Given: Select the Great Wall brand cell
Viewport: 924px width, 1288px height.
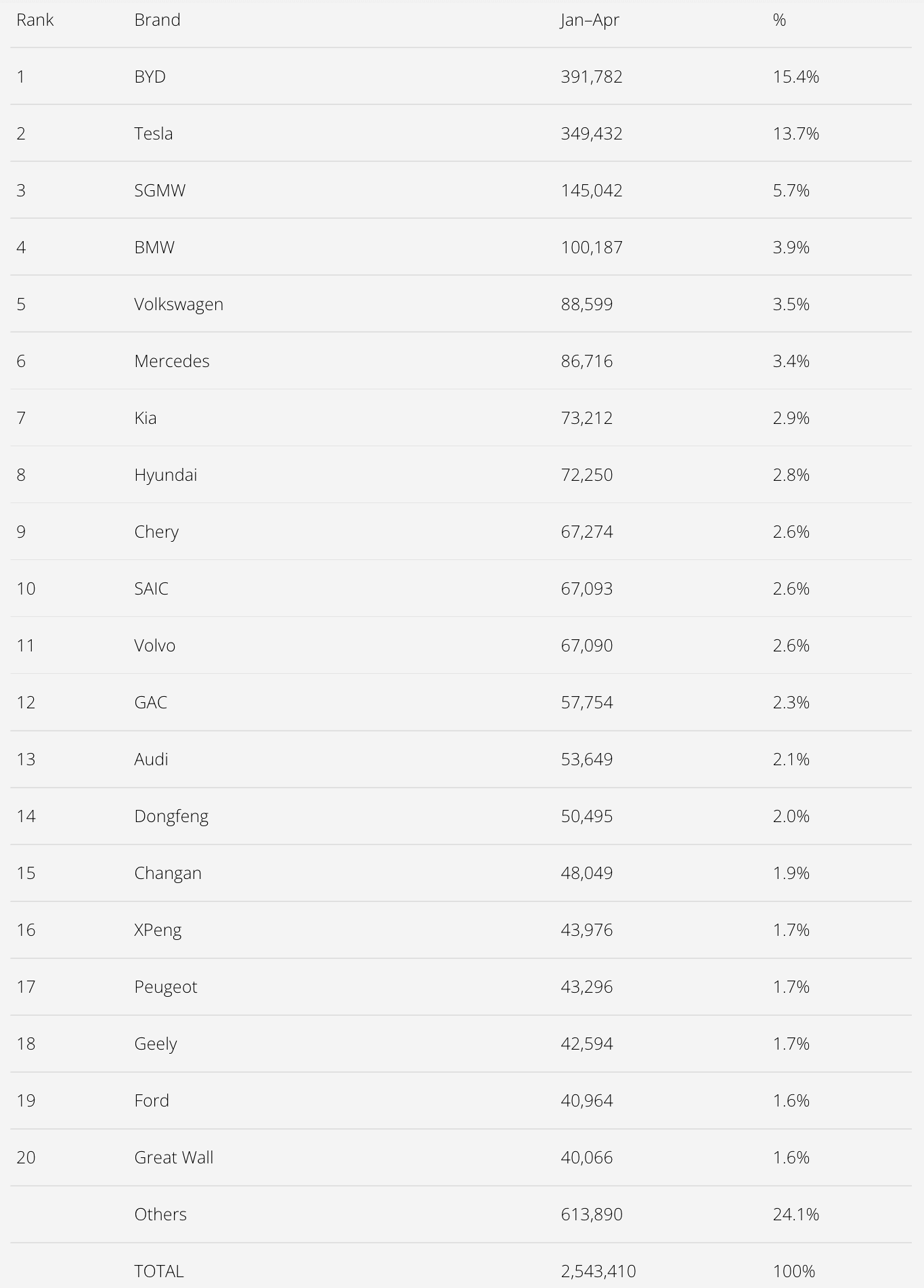Looking at the screenshot, I should (173, 1157).
